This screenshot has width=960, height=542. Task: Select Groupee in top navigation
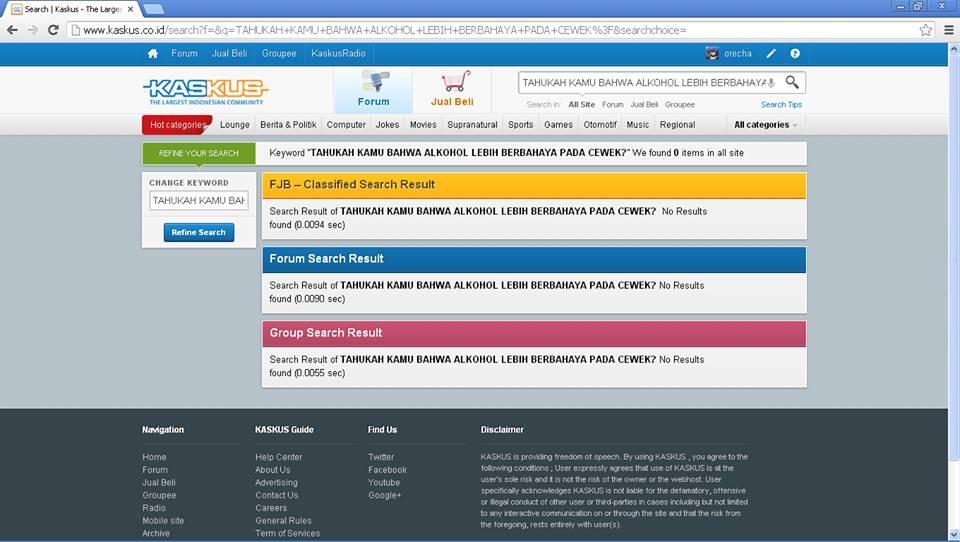click(279, 53)
